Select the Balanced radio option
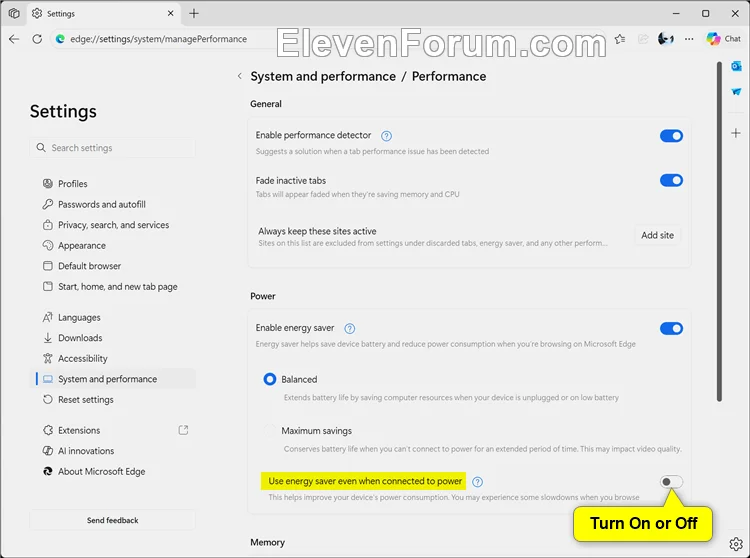The width and height of the screenshot is (750, 558). (270, 379)
